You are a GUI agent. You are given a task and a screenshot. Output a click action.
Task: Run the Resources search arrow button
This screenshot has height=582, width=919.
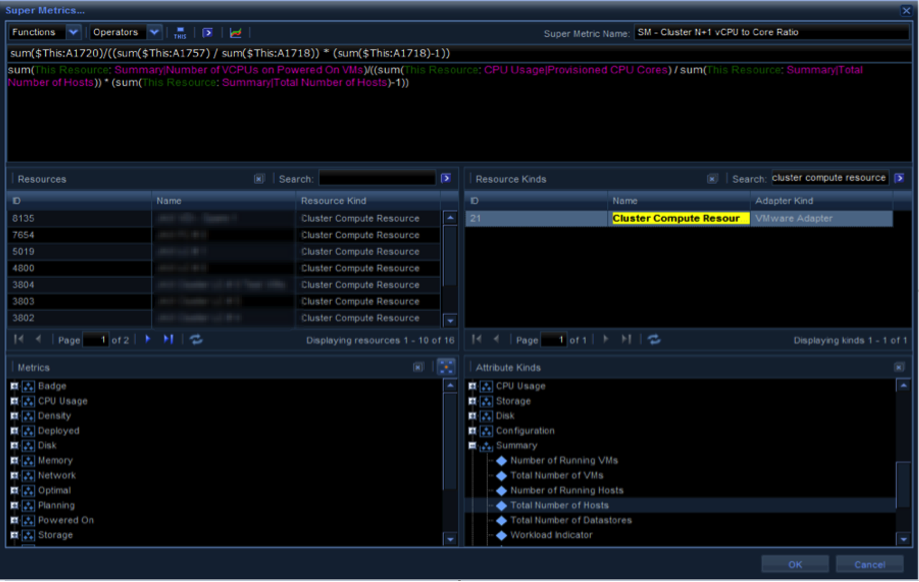446,179
